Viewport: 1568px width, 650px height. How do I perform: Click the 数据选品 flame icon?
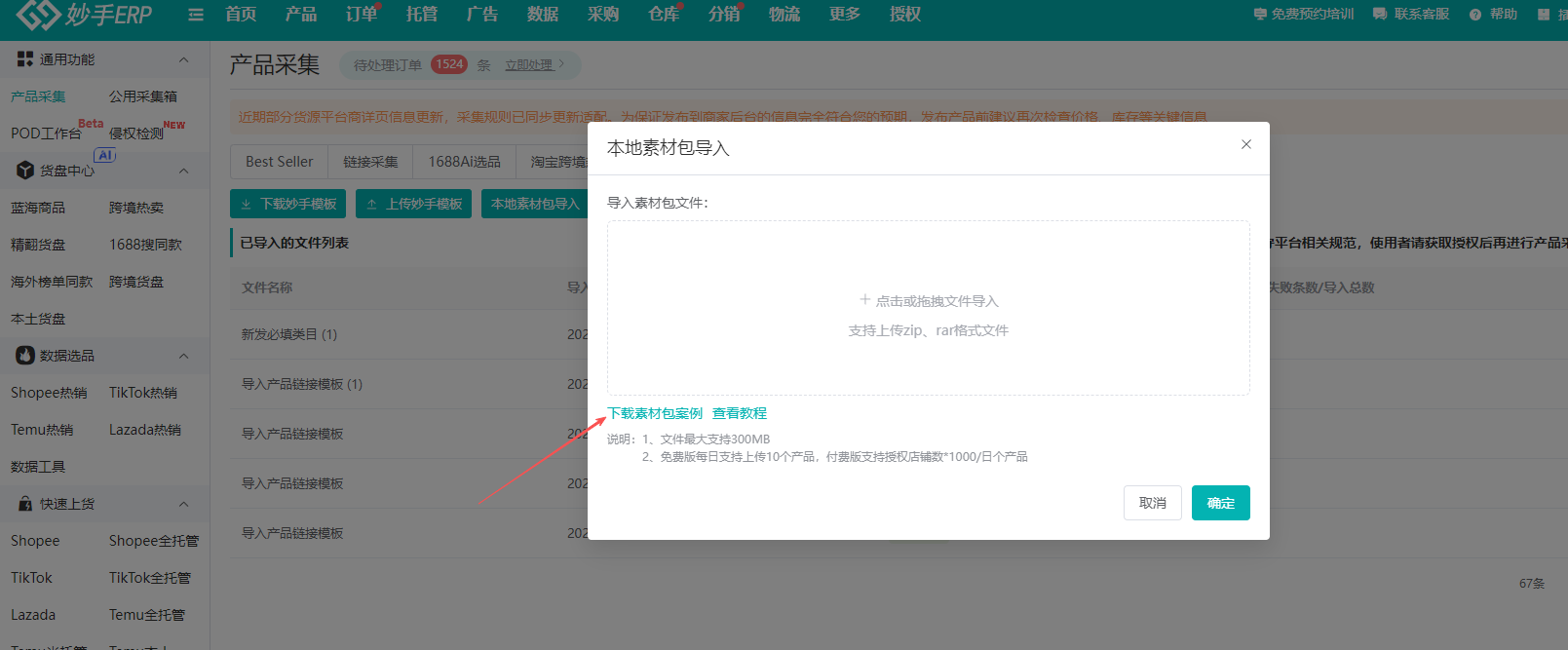click(25, 356)
